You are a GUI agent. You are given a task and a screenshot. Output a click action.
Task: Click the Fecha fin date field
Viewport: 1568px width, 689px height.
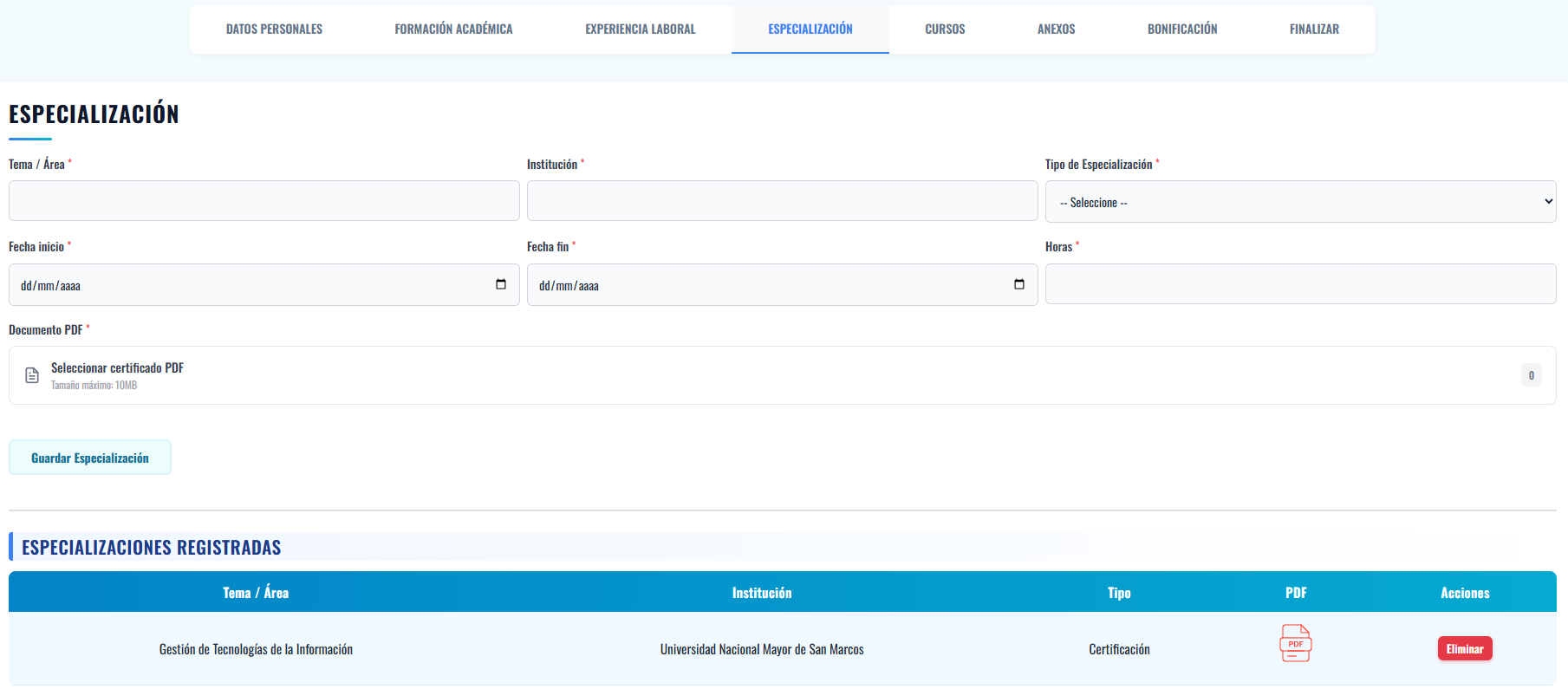(x=783, y=284)
